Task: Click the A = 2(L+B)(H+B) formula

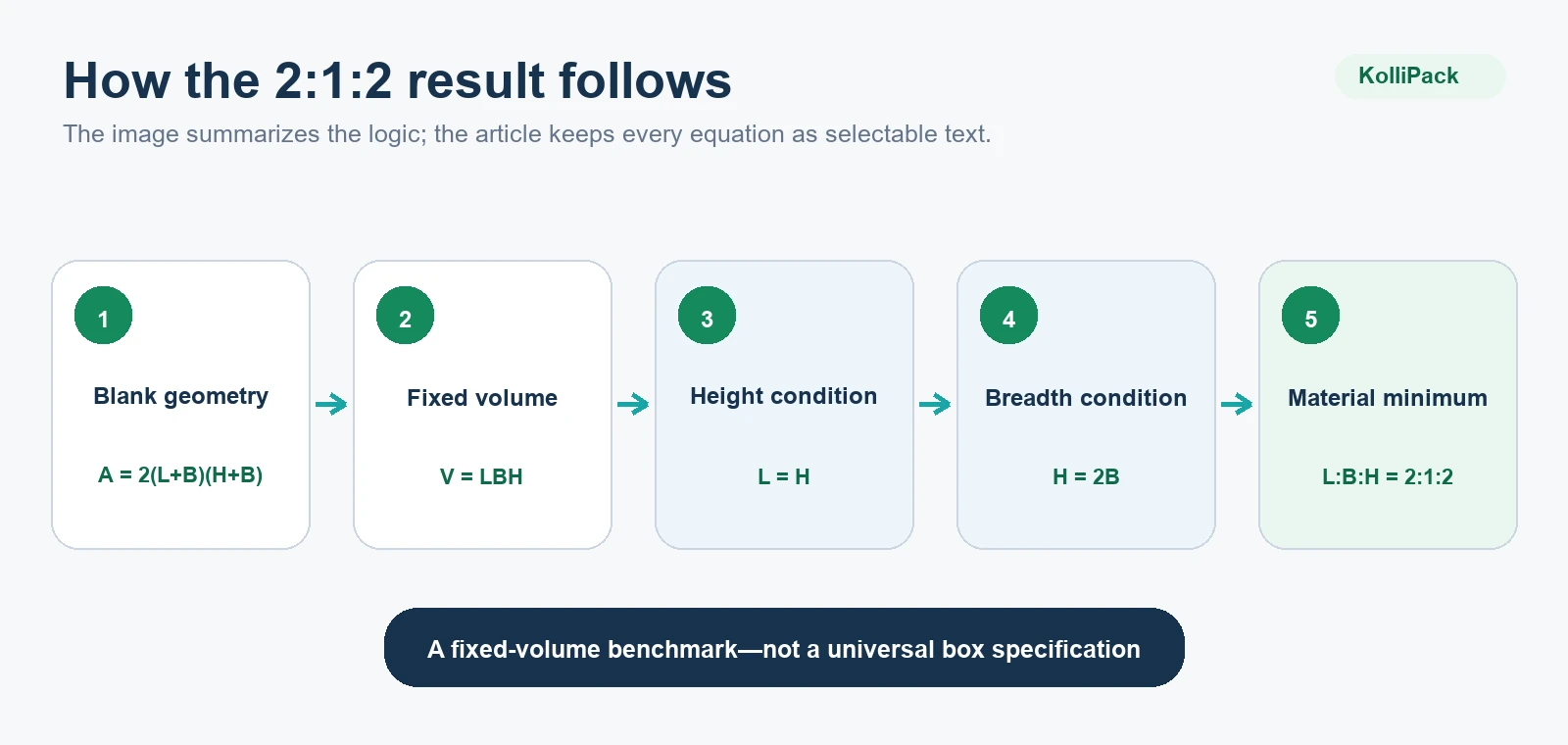Action: (x=180, y=475)
